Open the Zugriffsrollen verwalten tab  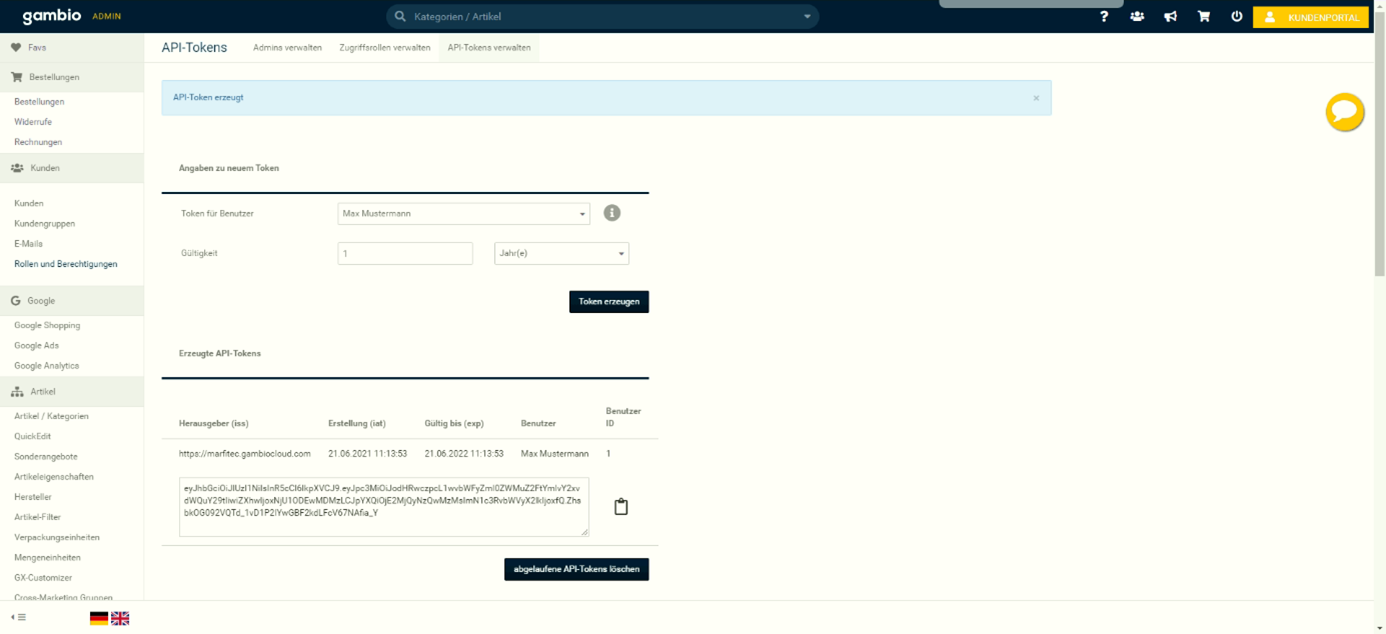pos(384,48)
